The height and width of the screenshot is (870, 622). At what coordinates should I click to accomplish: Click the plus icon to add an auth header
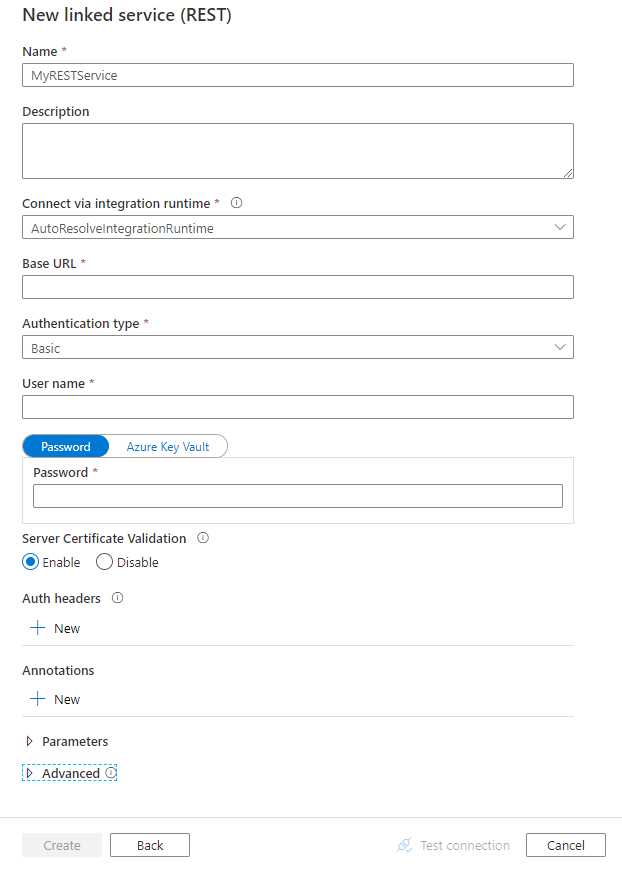tap(40, 628)
